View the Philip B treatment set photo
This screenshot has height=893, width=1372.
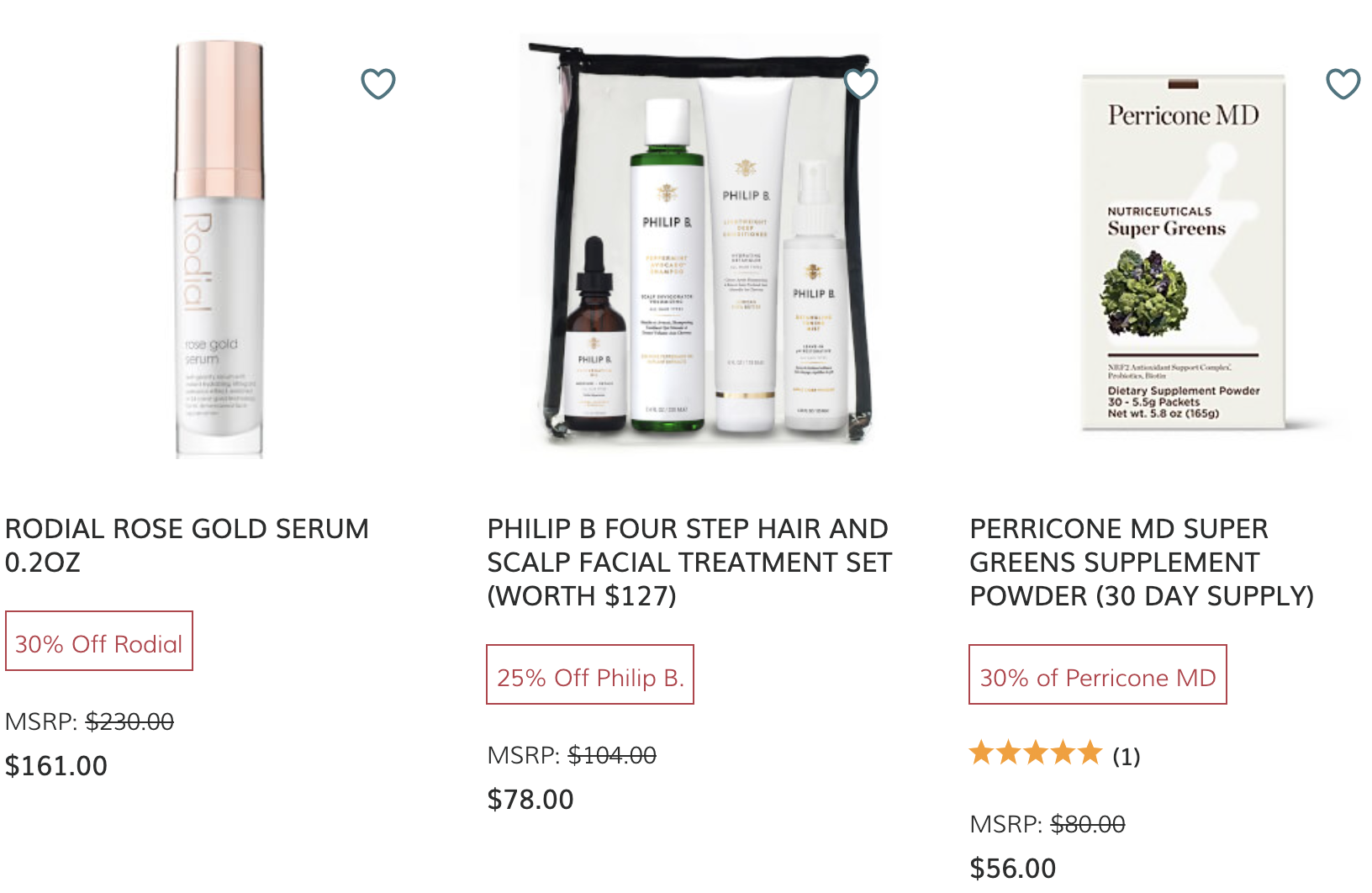[700, 240]
